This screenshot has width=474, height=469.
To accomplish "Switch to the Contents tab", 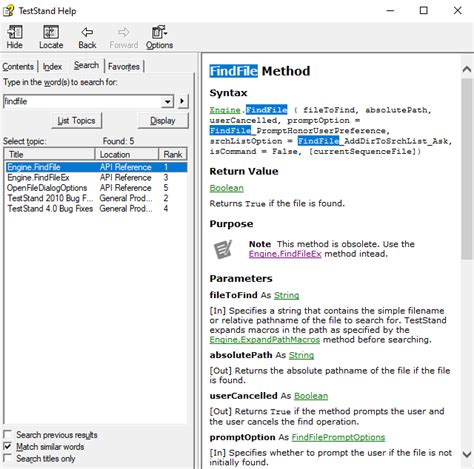I will pos(18,67).
